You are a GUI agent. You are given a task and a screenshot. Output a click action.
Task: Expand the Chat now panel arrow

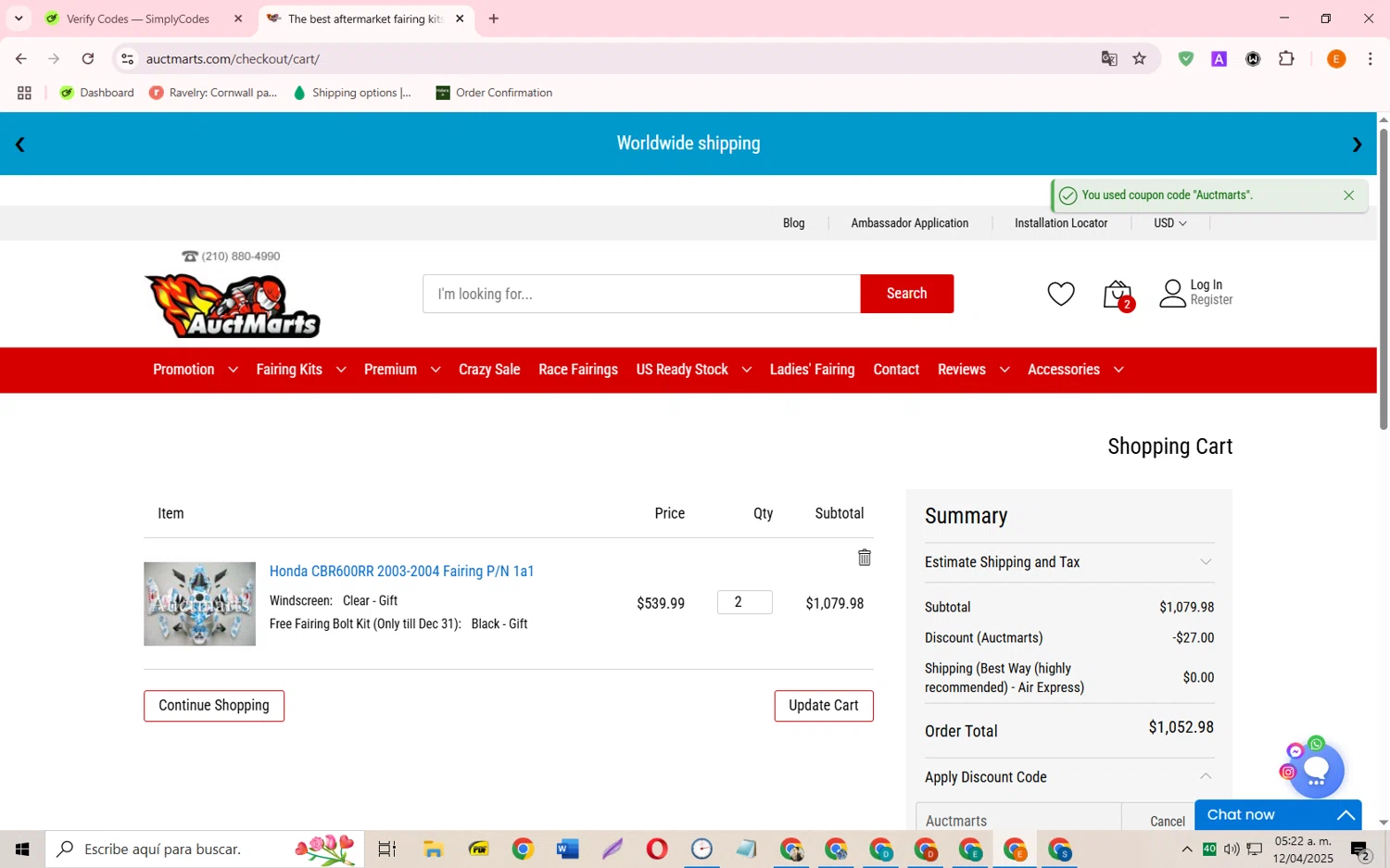tap(1346, 815)
